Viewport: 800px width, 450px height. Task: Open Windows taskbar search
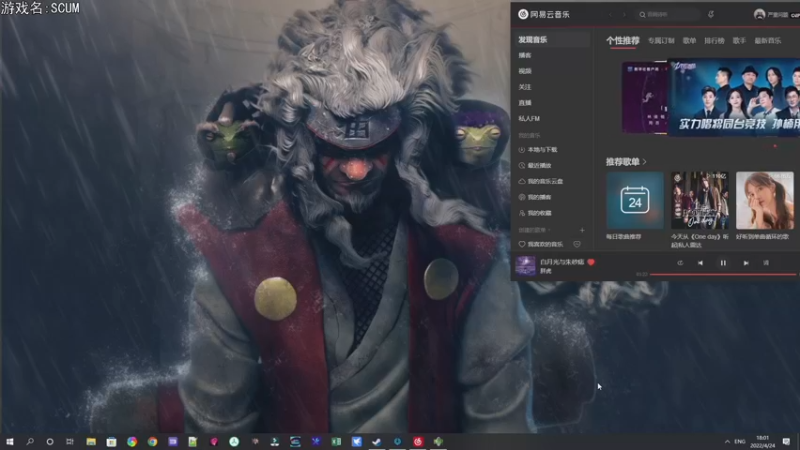(x=30, y=441)
